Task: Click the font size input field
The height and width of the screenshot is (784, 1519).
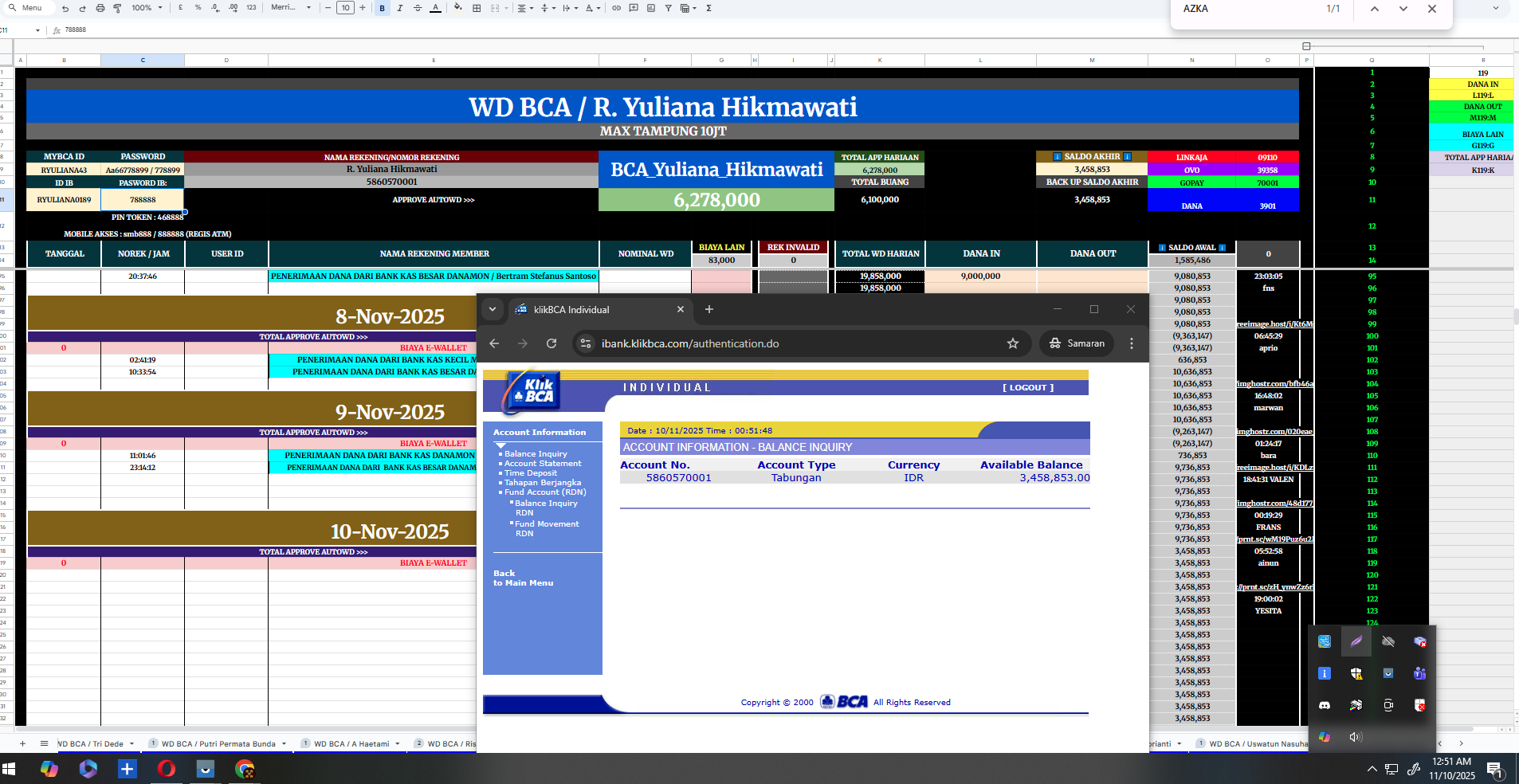Action: [x=345, y=8]
